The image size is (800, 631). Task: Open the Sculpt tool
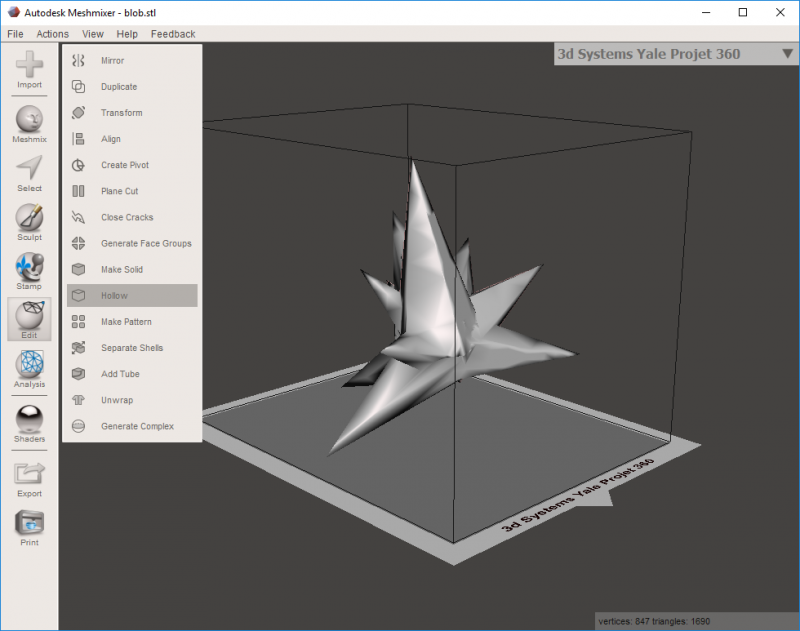tap(29, 222)
